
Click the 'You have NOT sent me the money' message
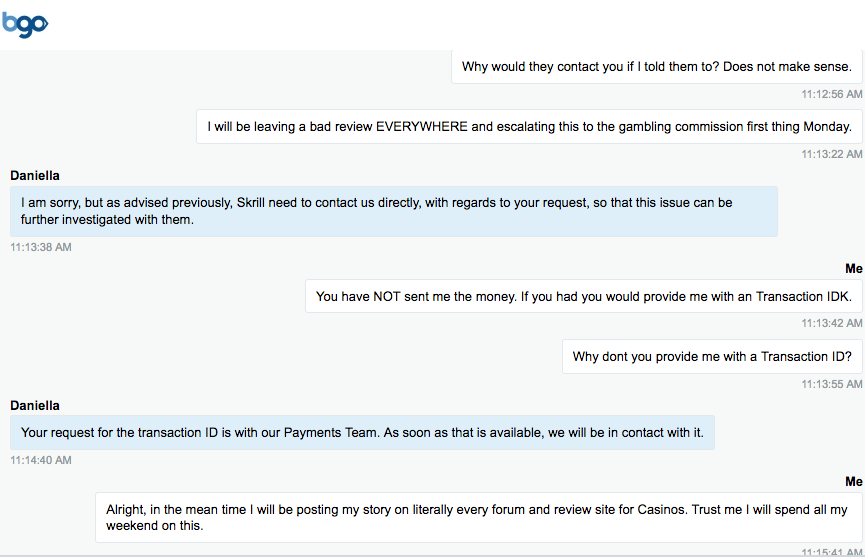[584, 296]
